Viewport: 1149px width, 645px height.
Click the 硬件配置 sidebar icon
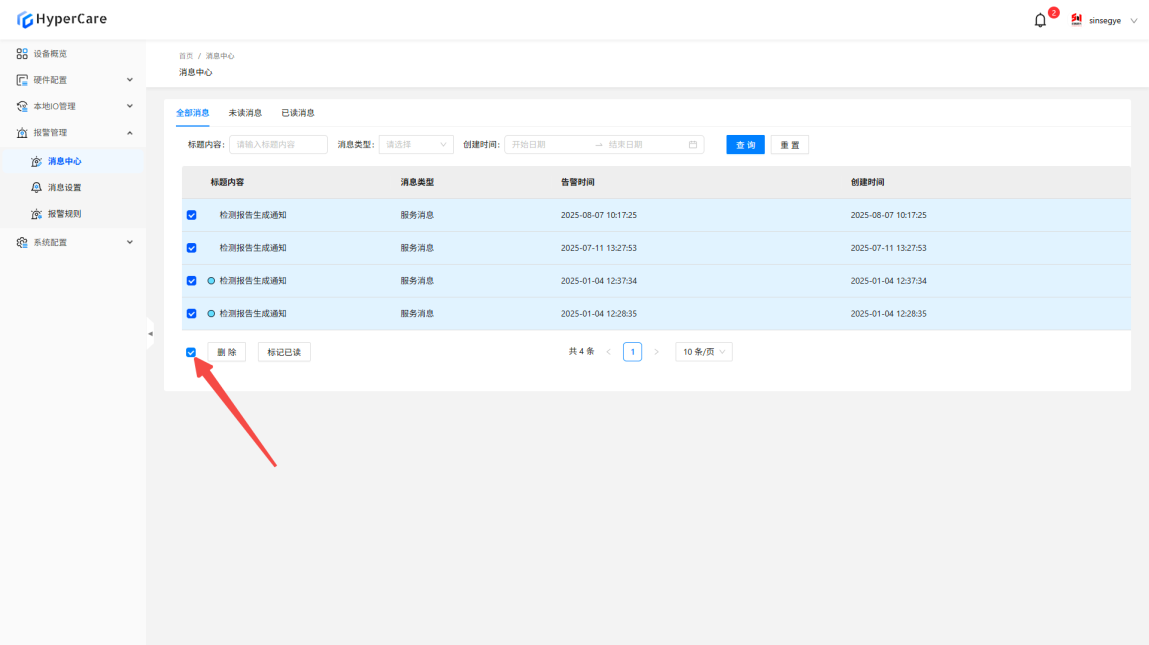point(22,80)
